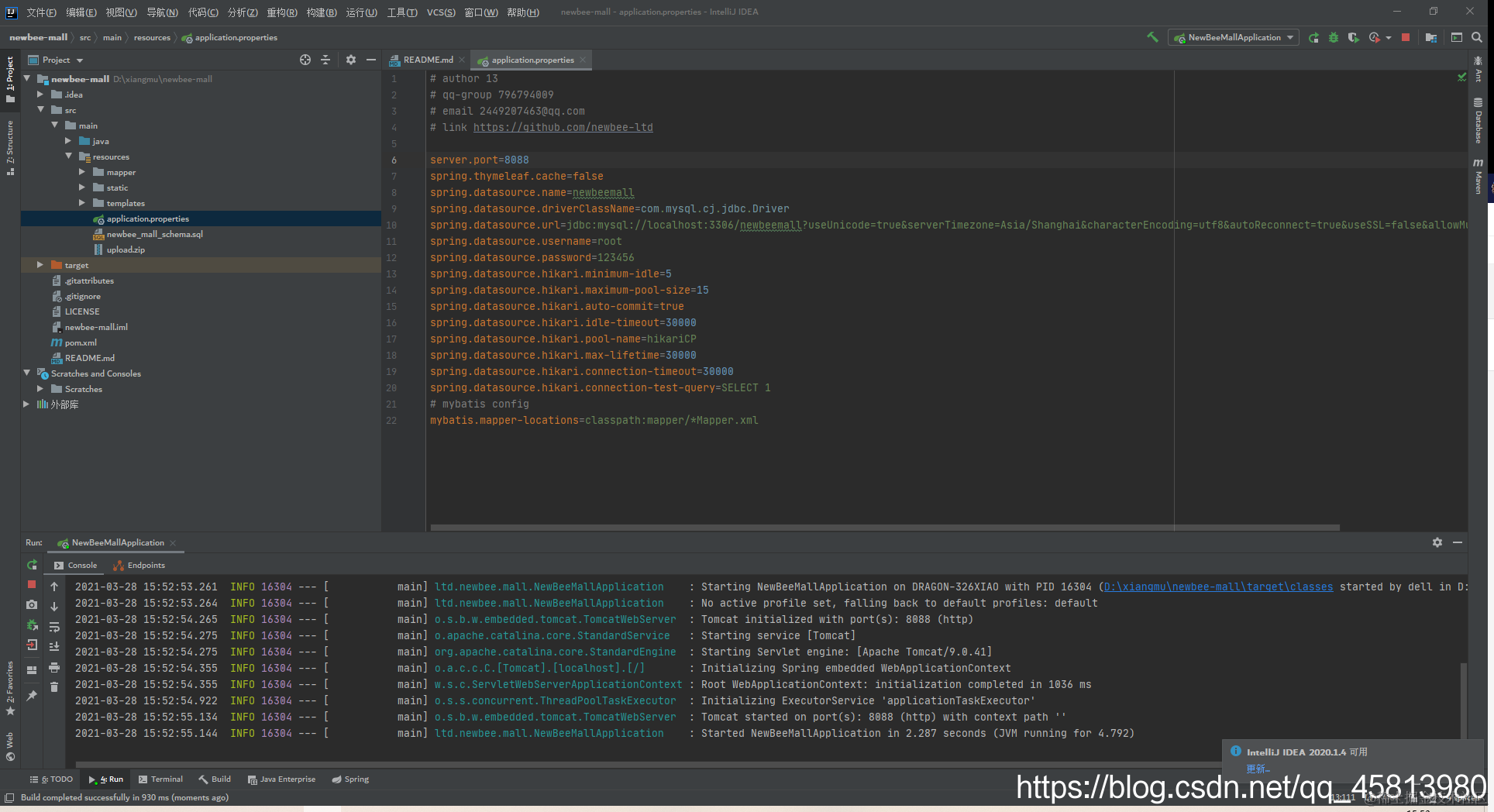Open the Project panel settings gear

pos(351,60)
